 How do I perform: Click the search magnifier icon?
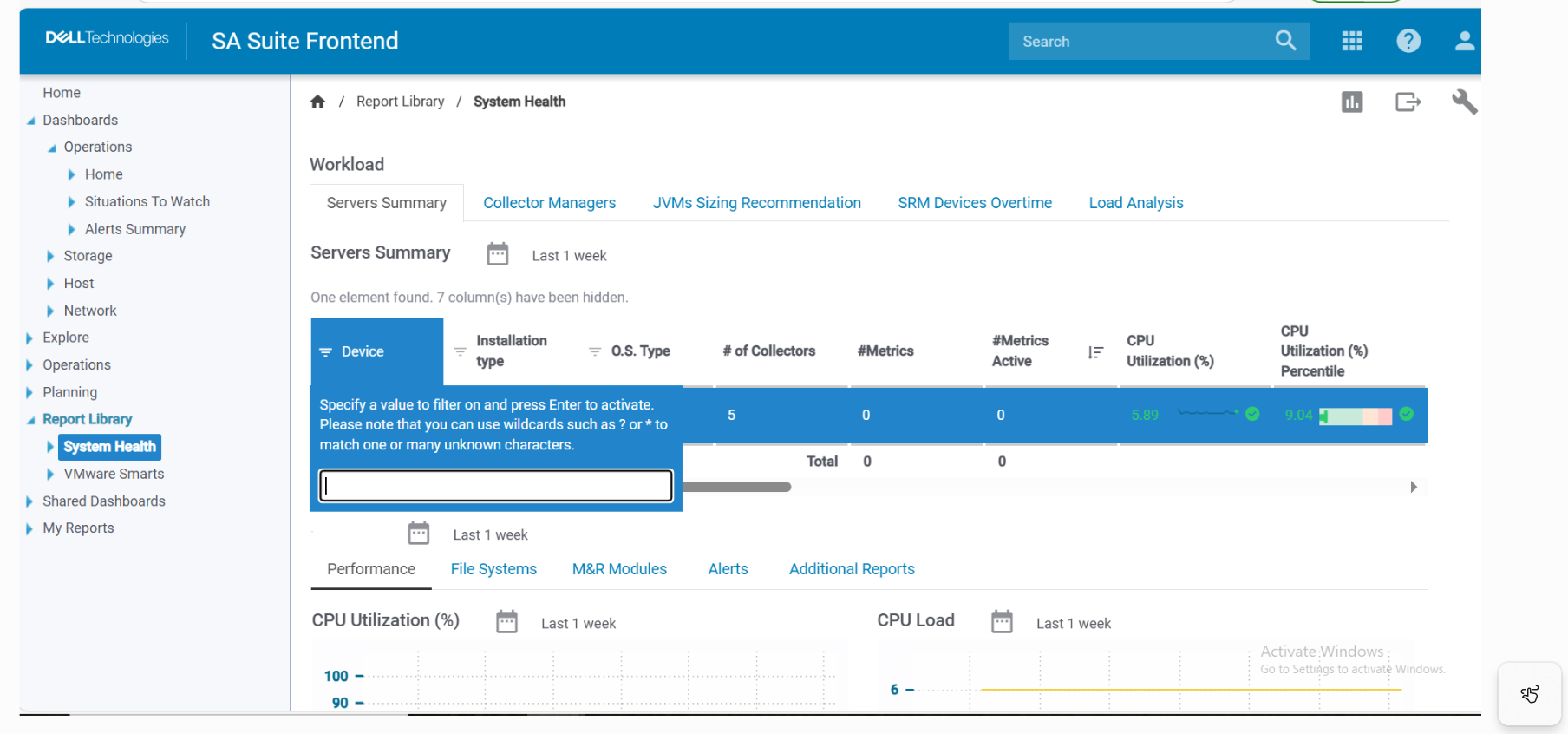click(1285, 41)
